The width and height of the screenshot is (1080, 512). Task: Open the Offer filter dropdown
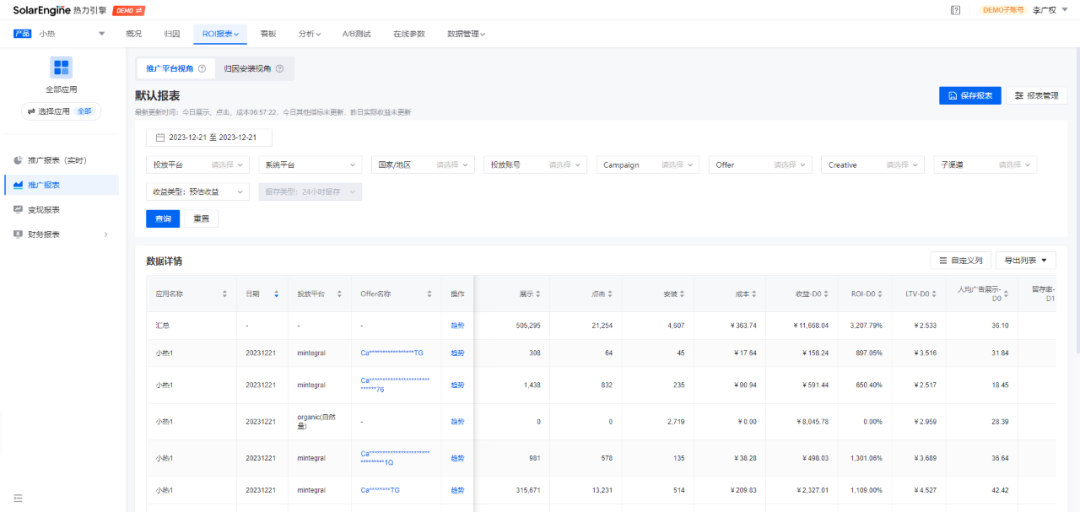click(x=760, y=165)
